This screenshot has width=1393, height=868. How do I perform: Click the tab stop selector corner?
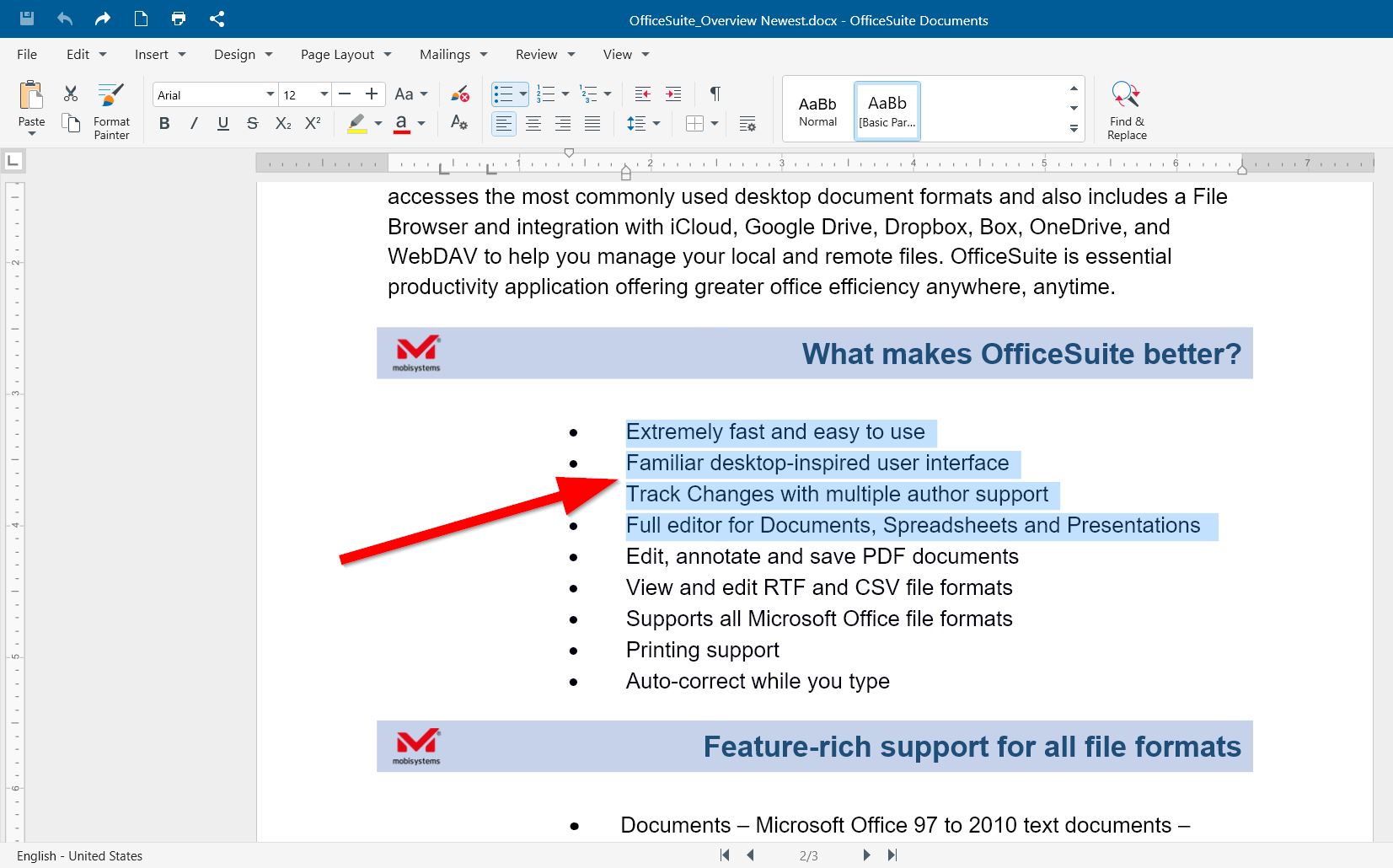(x=13, y=160)
